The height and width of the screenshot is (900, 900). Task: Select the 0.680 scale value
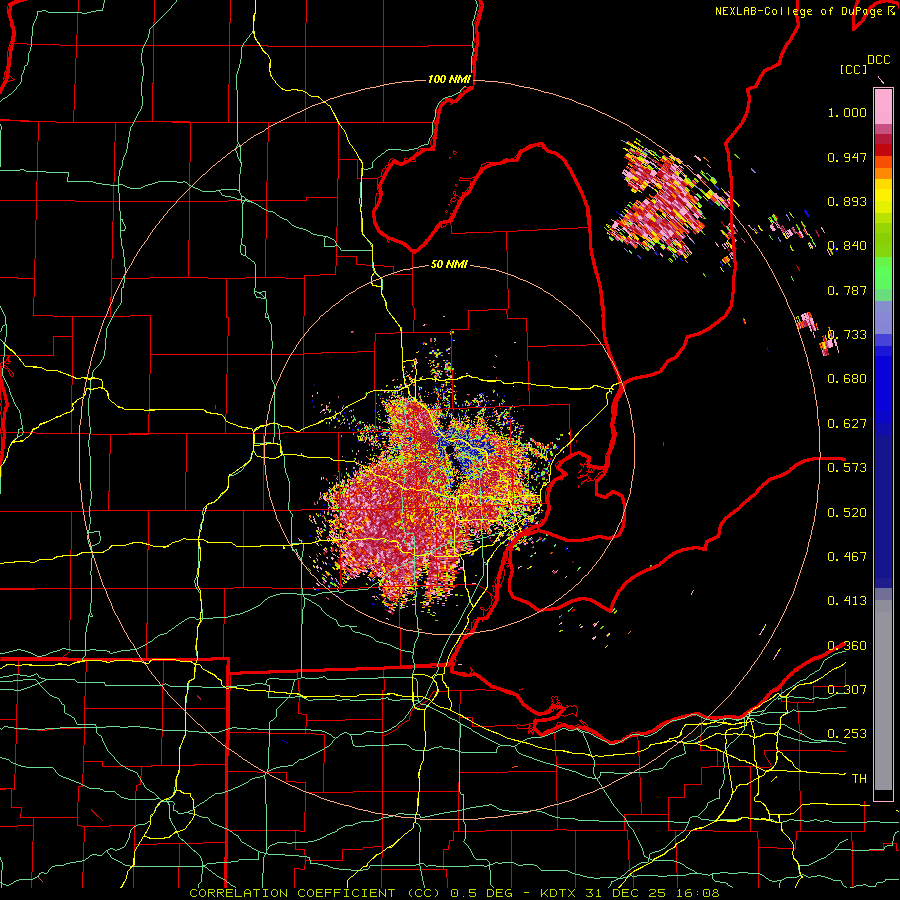pyautogui.click(x=847, y=379)
